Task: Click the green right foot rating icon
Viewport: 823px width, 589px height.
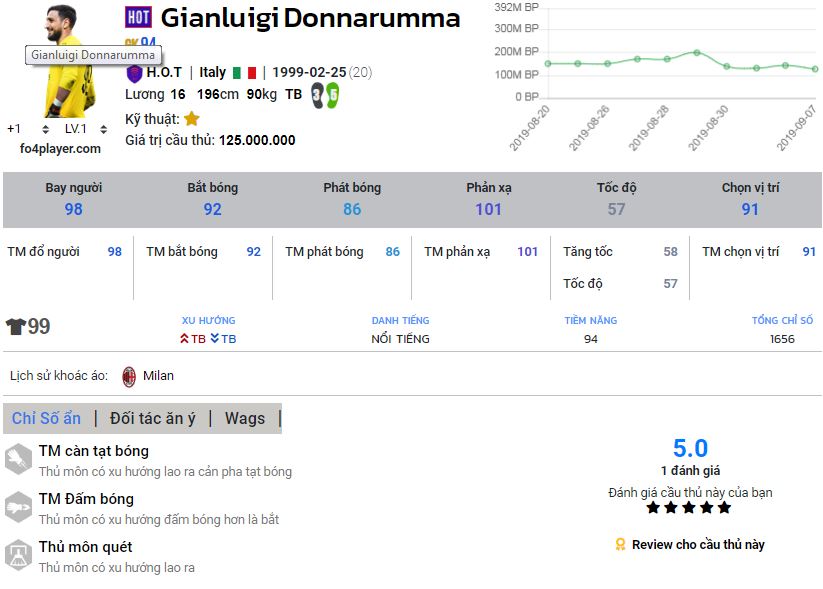Action: tap(332, 95)
